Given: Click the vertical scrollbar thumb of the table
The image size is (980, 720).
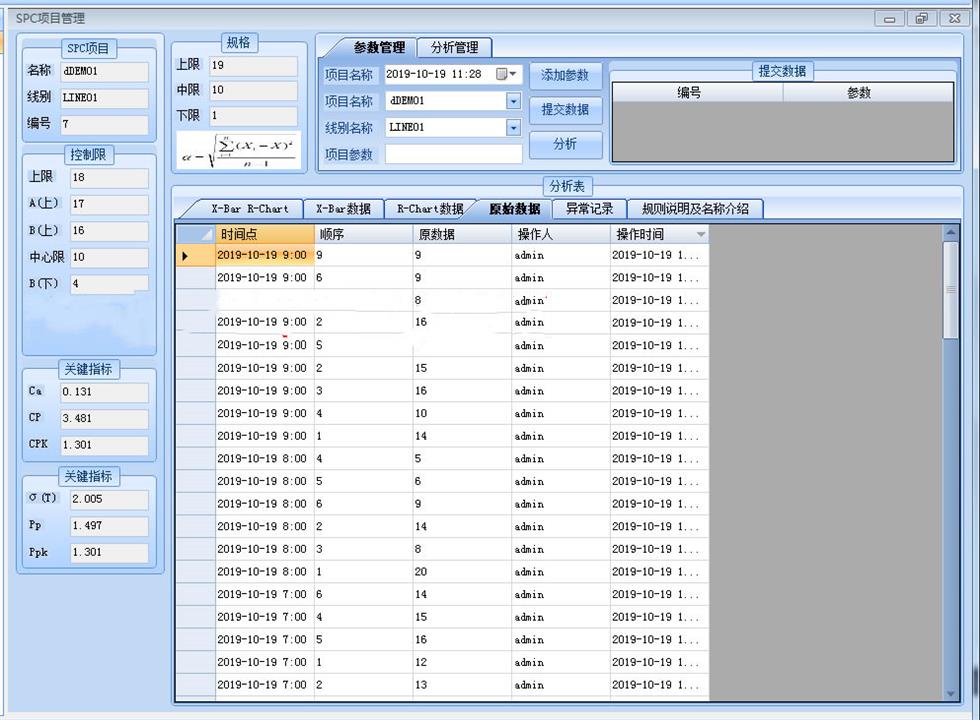Looking at the screenshot, I should 950,290.
